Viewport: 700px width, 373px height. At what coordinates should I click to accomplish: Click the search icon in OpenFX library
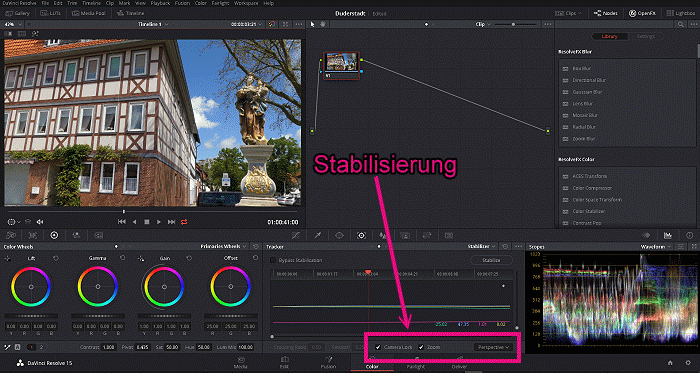pos(680,24)
